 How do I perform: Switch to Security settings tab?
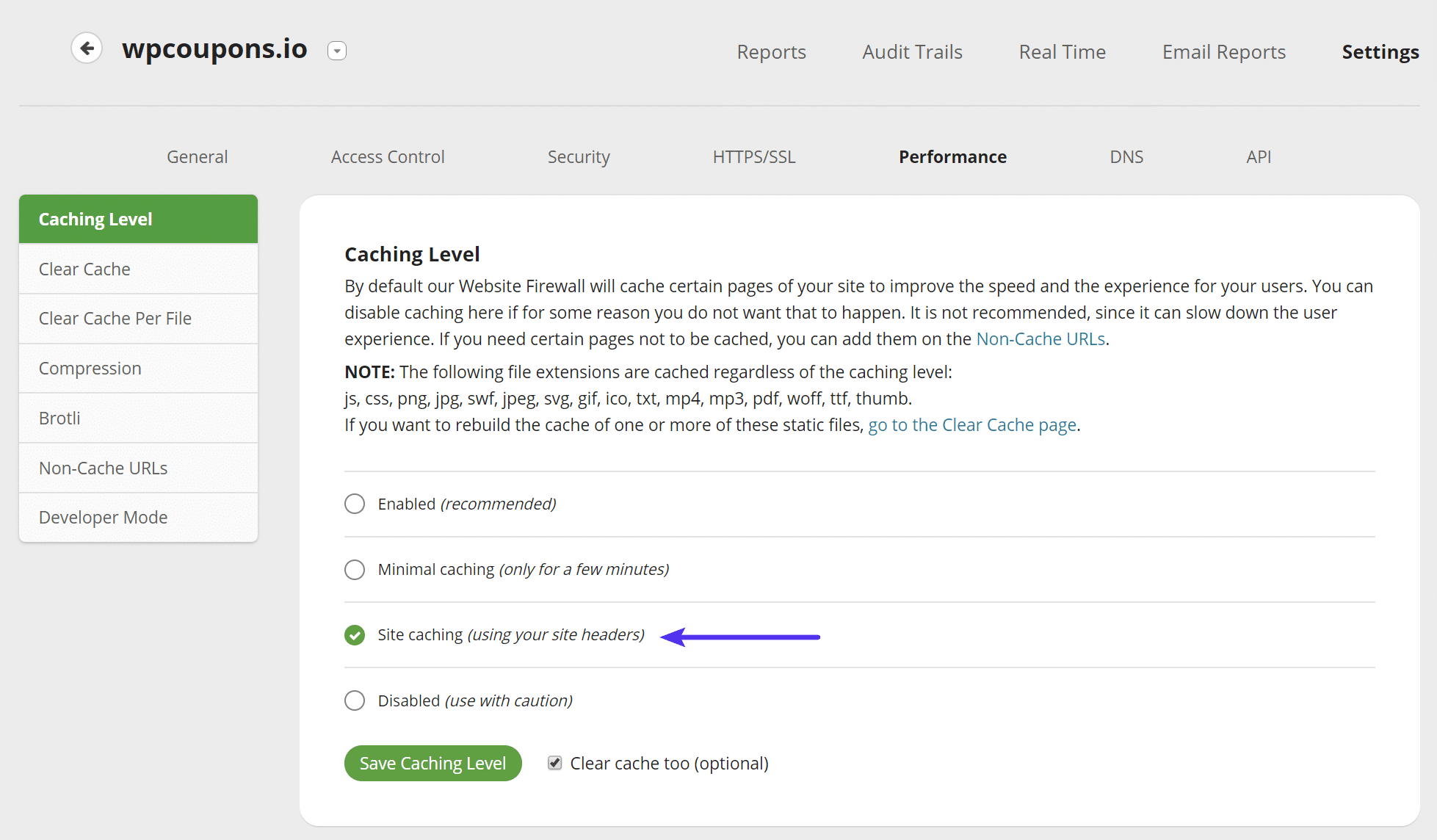click(x=579, y=156)
